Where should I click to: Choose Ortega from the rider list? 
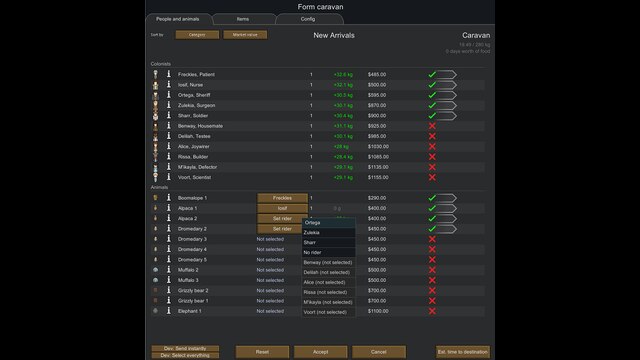pyautogui.click(x=329, y=222)
